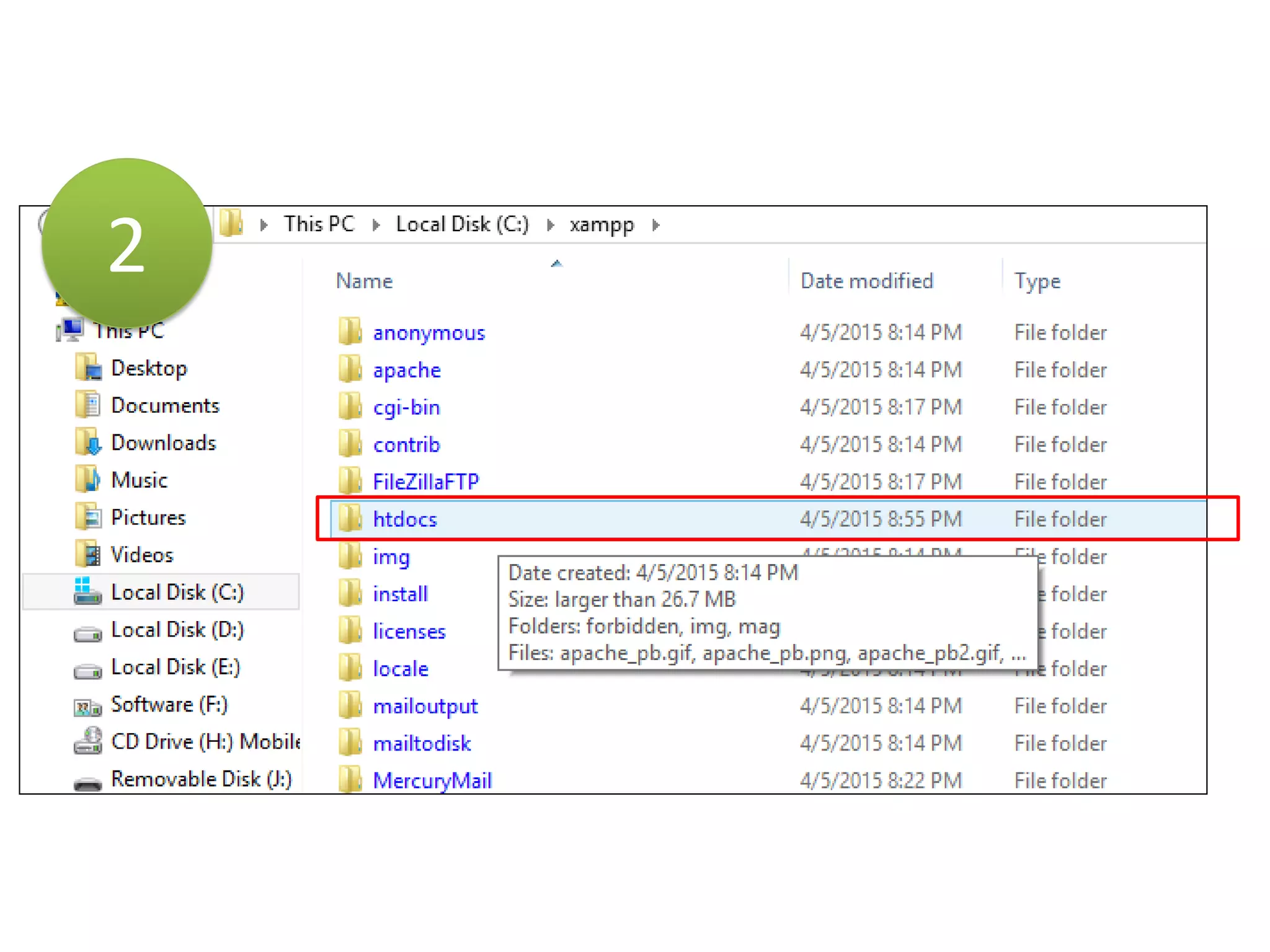Open Local Disk (D:) in navigation pane

point(177,630)
